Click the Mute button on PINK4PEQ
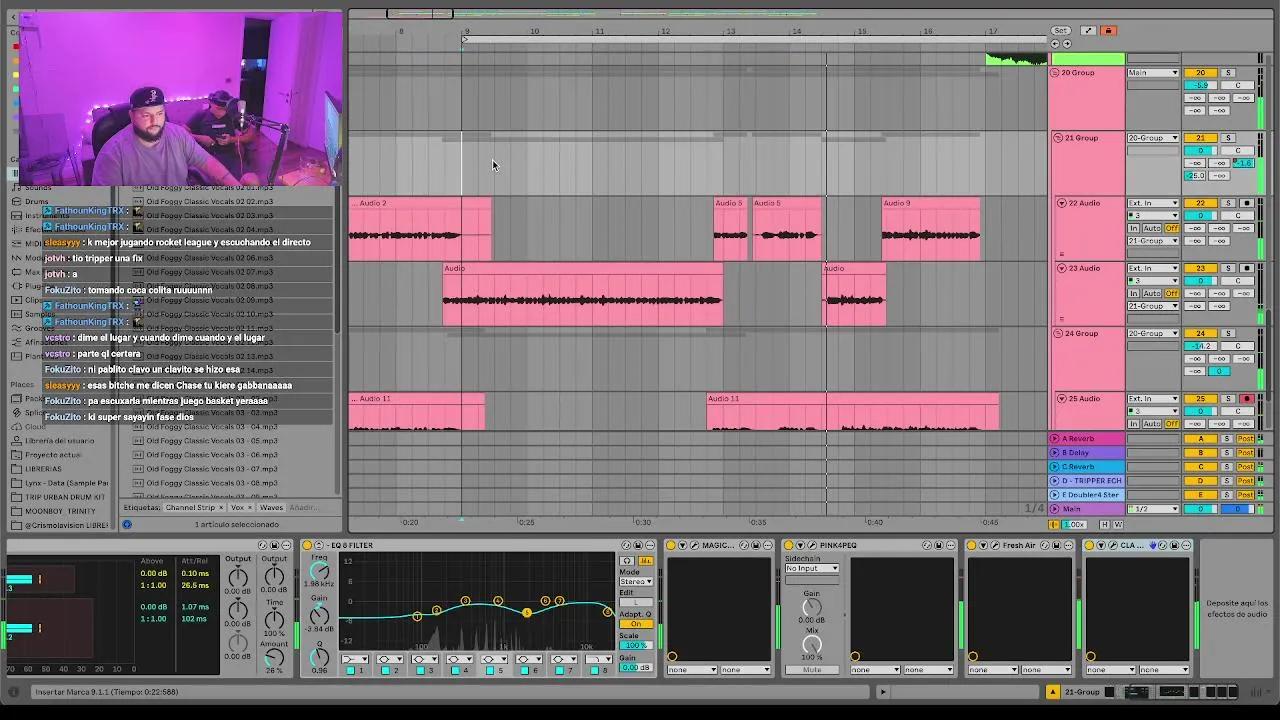Viewport: 1280px width, 720px height. tap(812, 668)
